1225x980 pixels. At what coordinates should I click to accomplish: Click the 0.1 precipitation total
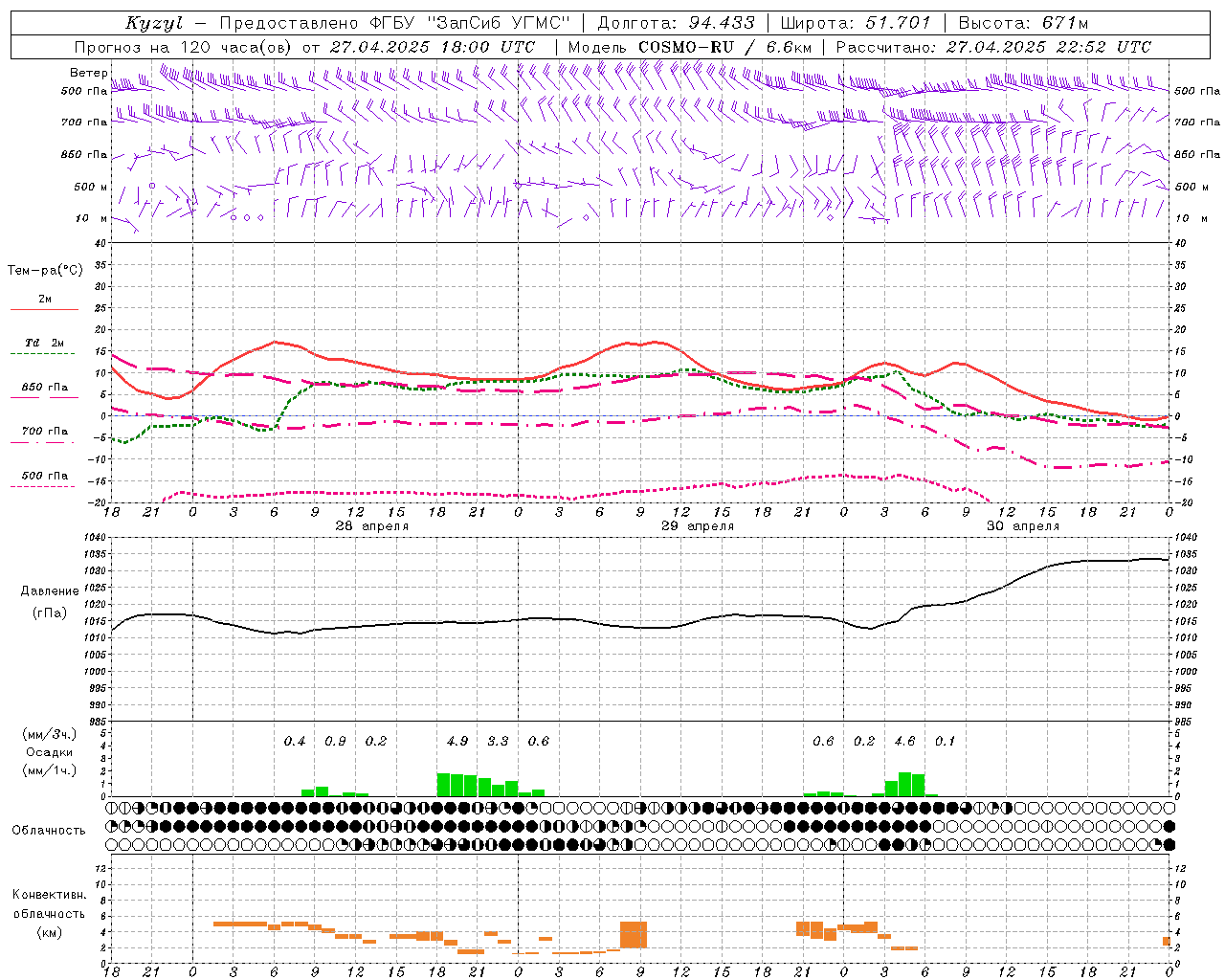(x=945, y=741)
